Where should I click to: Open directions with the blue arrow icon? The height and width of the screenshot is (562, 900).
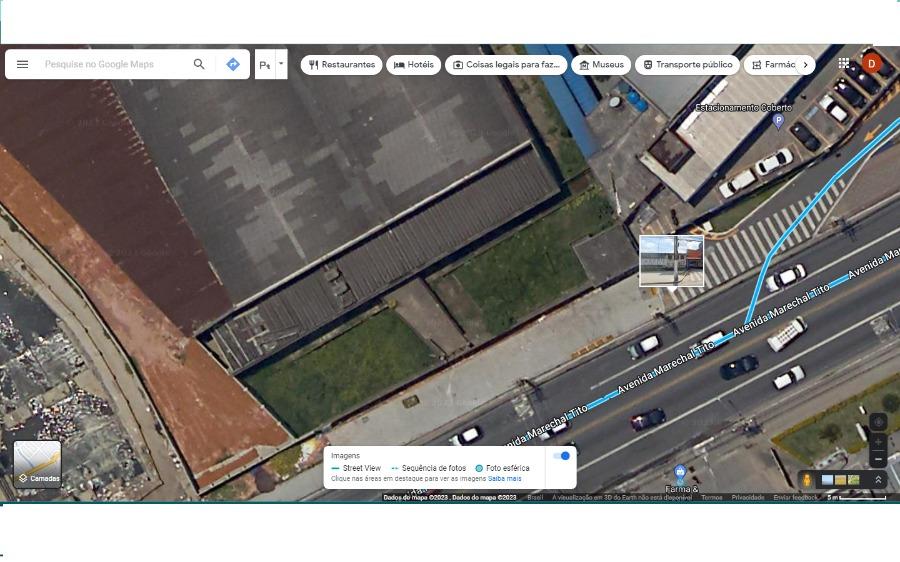coord(233,64)
